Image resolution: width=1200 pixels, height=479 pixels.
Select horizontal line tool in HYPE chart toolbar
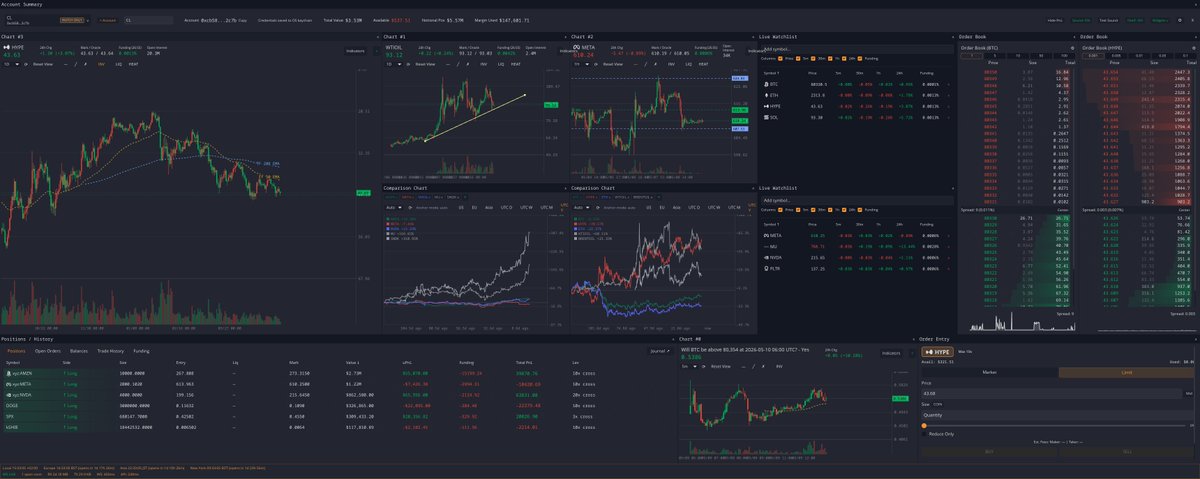click(x=68, y=64)
